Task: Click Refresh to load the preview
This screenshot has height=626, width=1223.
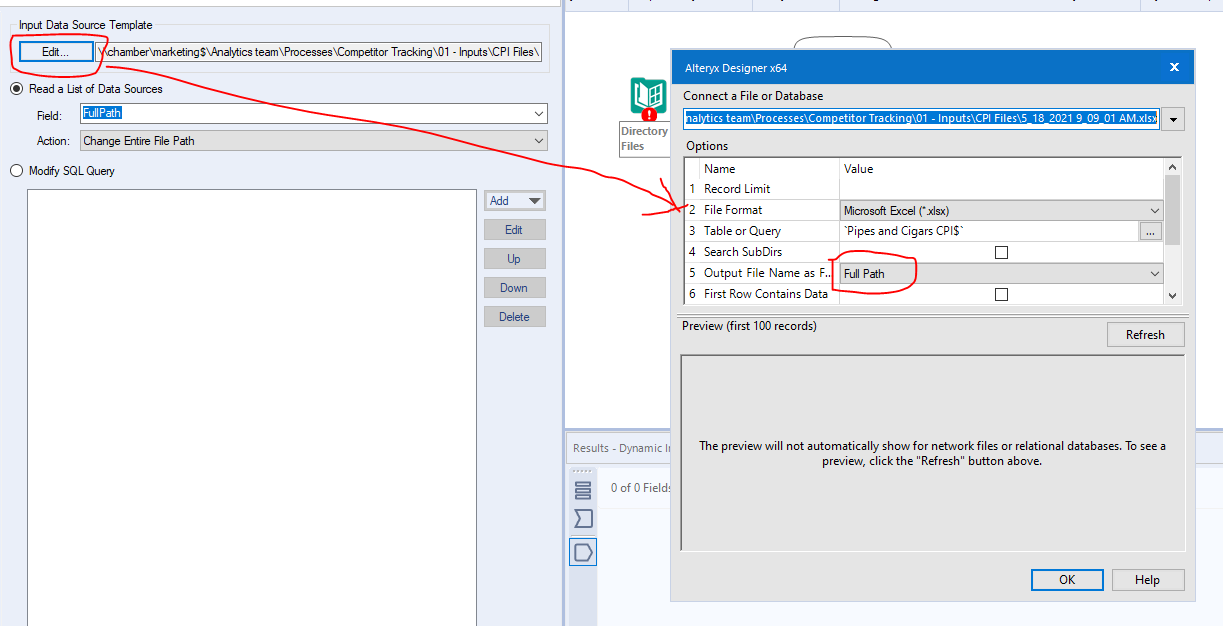Action: pos(1145,334)
